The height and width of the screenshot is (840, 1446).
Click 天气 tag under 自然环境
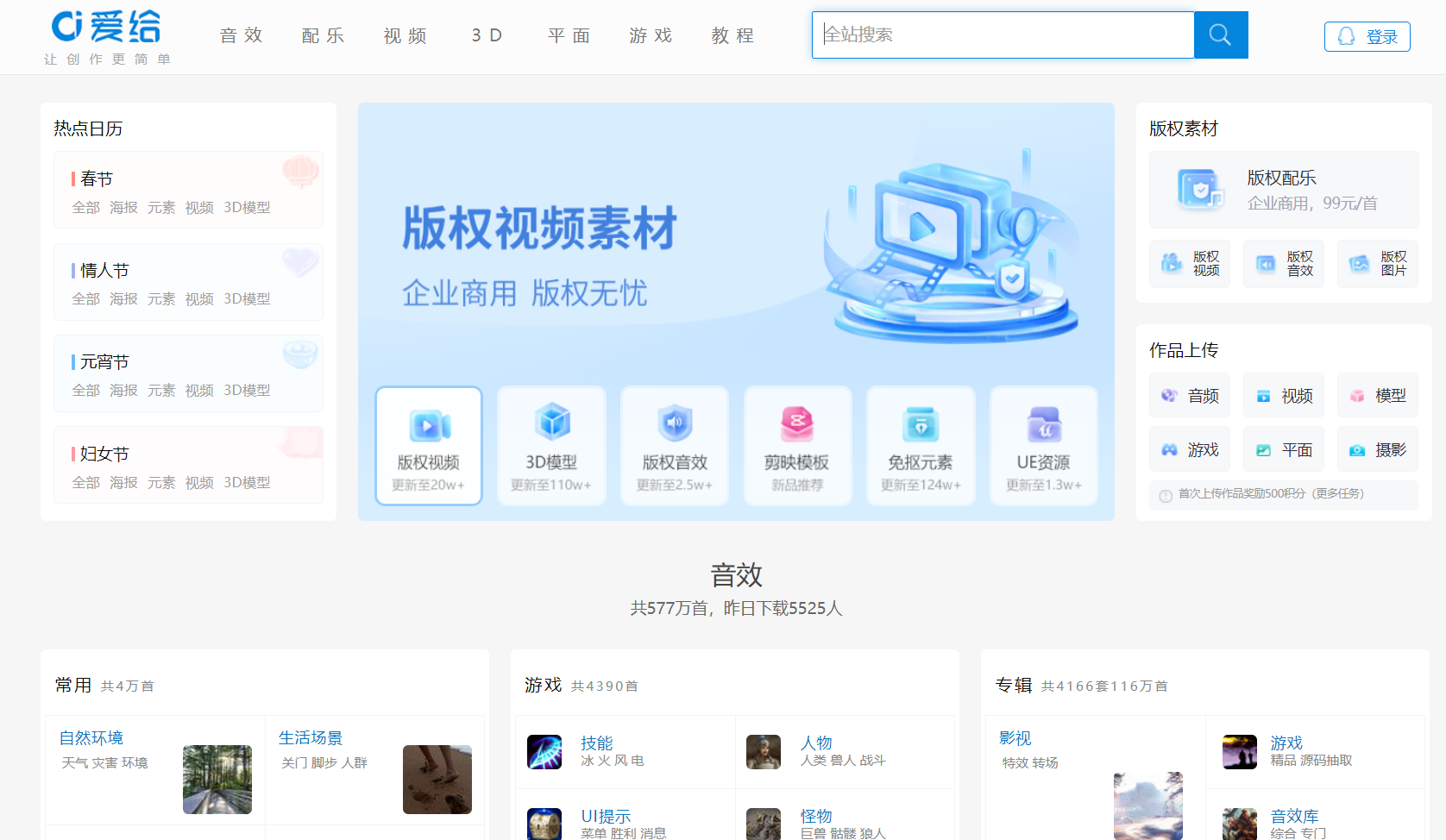tap(74, 762)
